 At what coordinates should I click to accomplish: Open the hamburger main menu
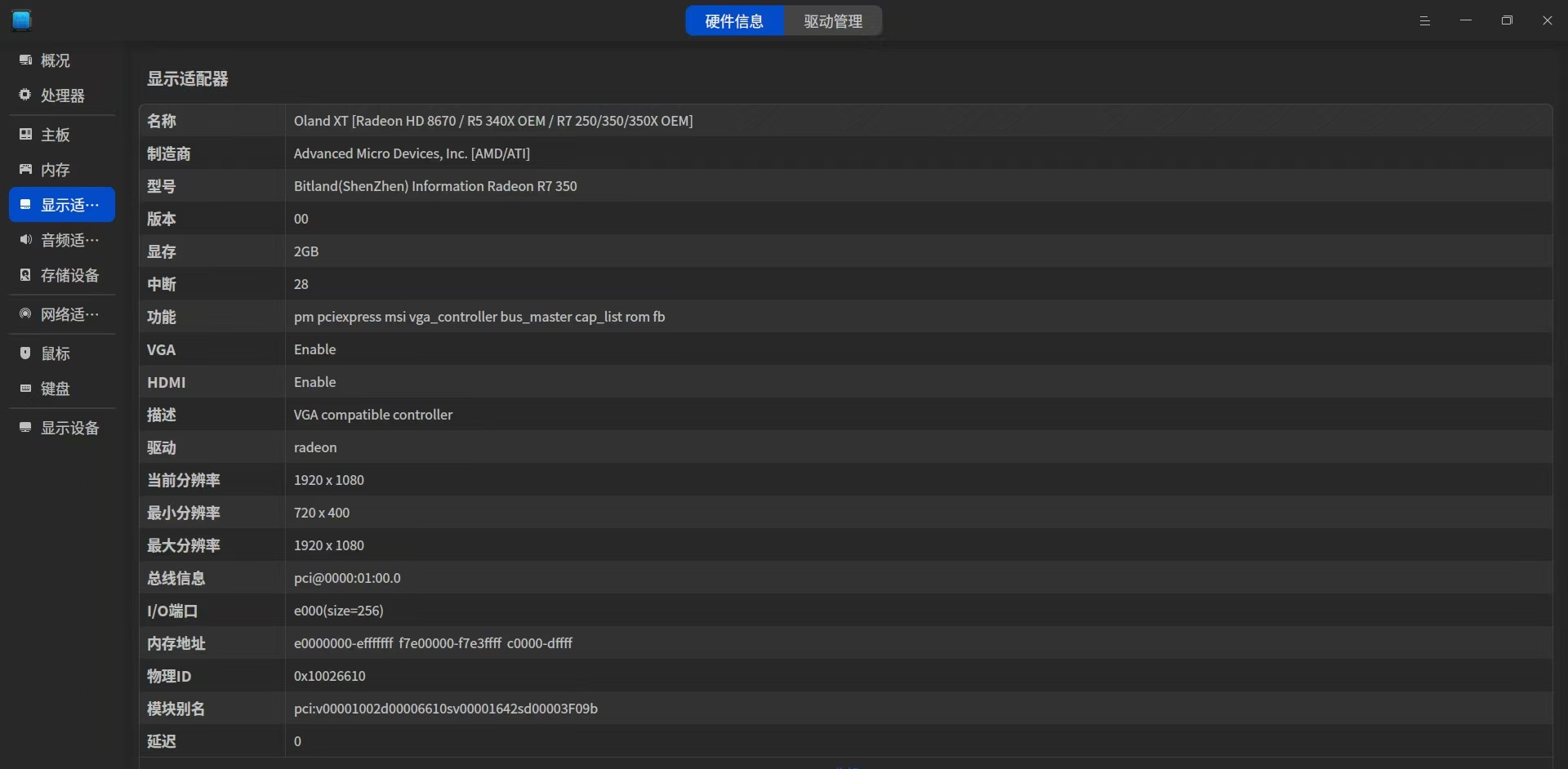1425,21
